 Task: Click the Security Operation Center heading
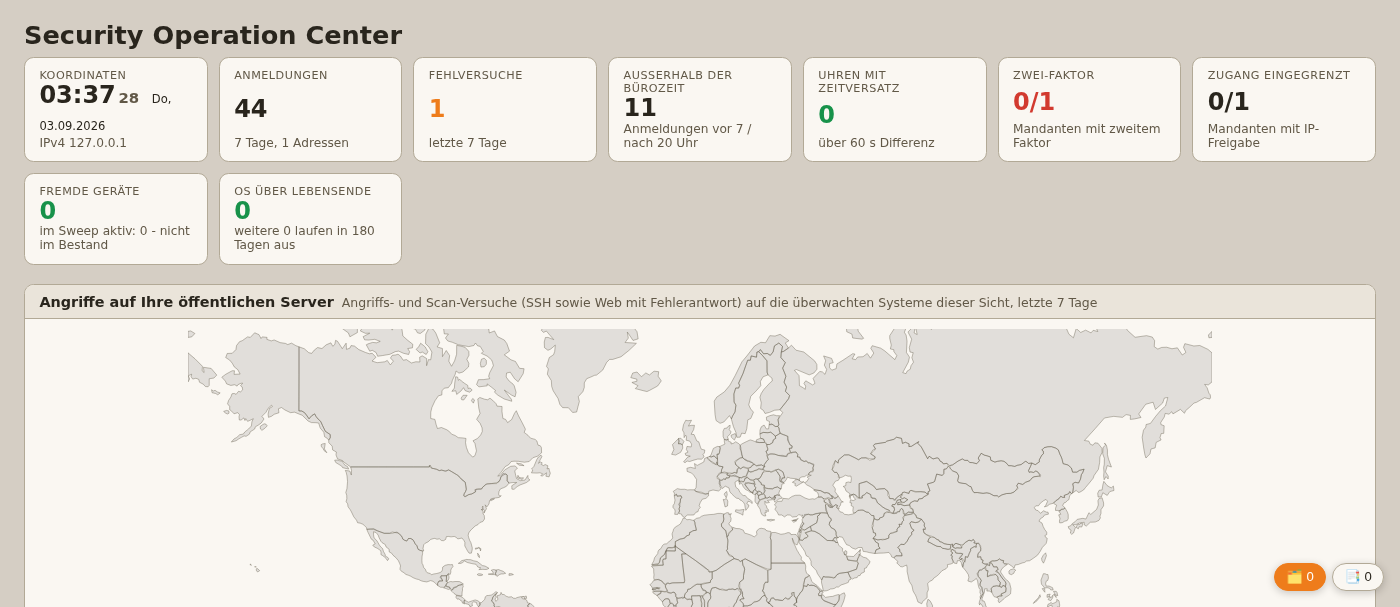213,35
